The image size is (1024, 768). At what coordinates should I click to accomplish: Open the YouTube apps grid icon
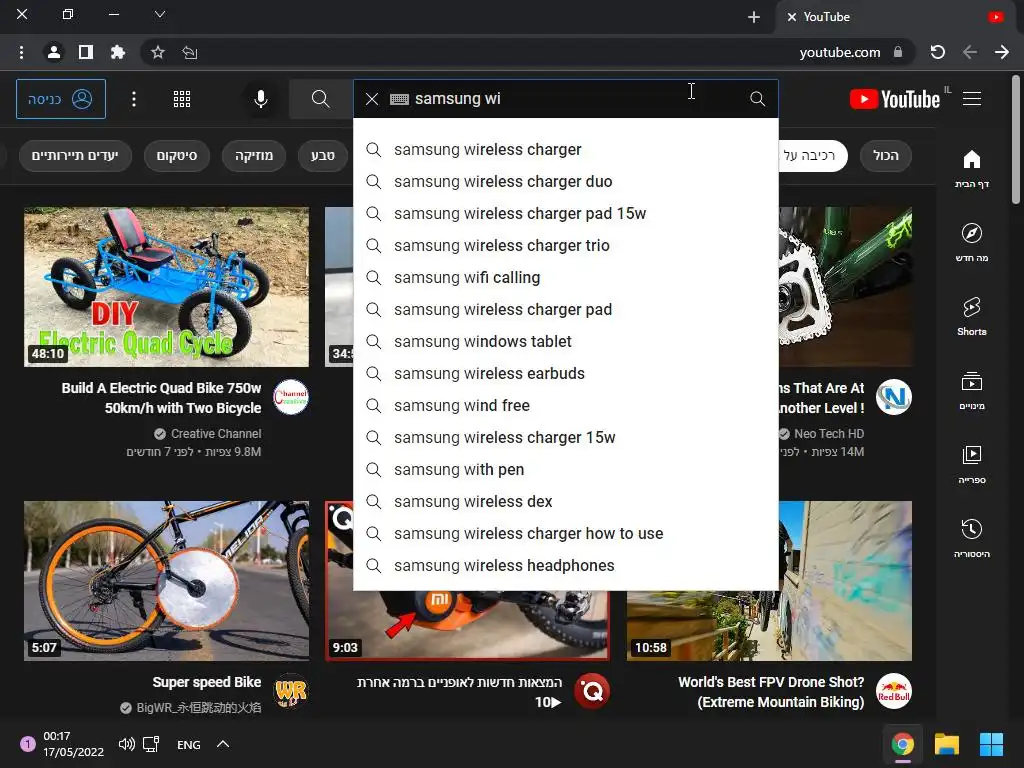(x=182, y=99)
